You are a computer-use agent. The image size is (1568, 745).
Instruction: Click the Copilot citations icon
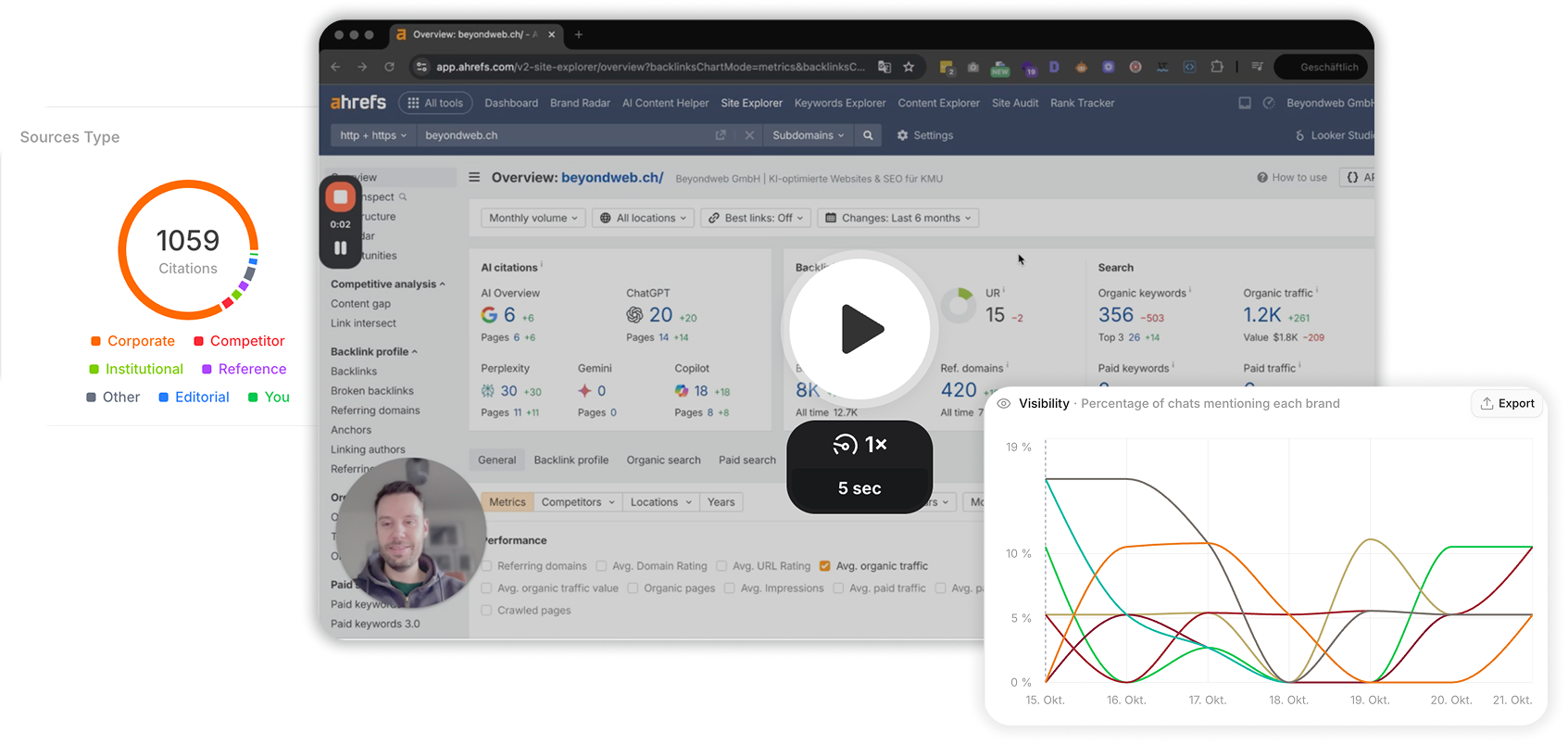(682, 391)
